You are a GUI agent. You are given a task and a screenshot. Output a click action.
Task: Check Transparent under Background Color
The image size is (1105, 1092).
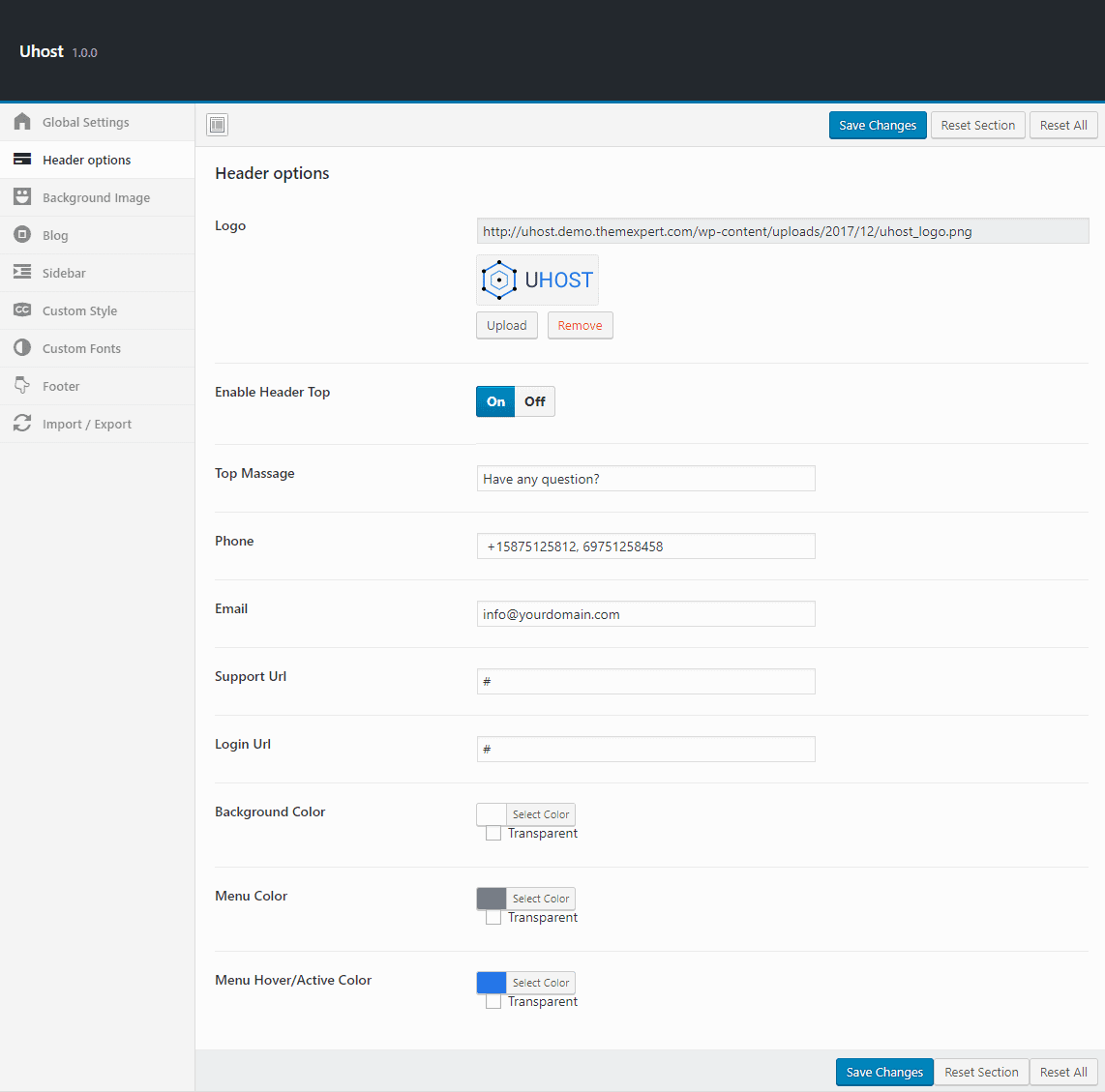pos(493,832)
